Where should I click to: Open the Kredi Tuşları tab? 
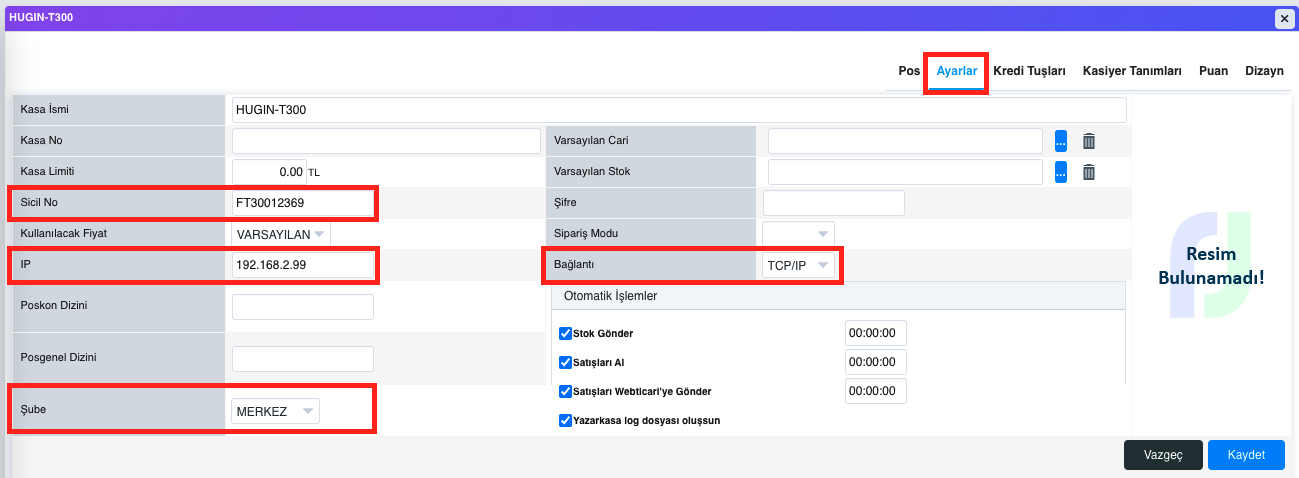[1029, 71]
